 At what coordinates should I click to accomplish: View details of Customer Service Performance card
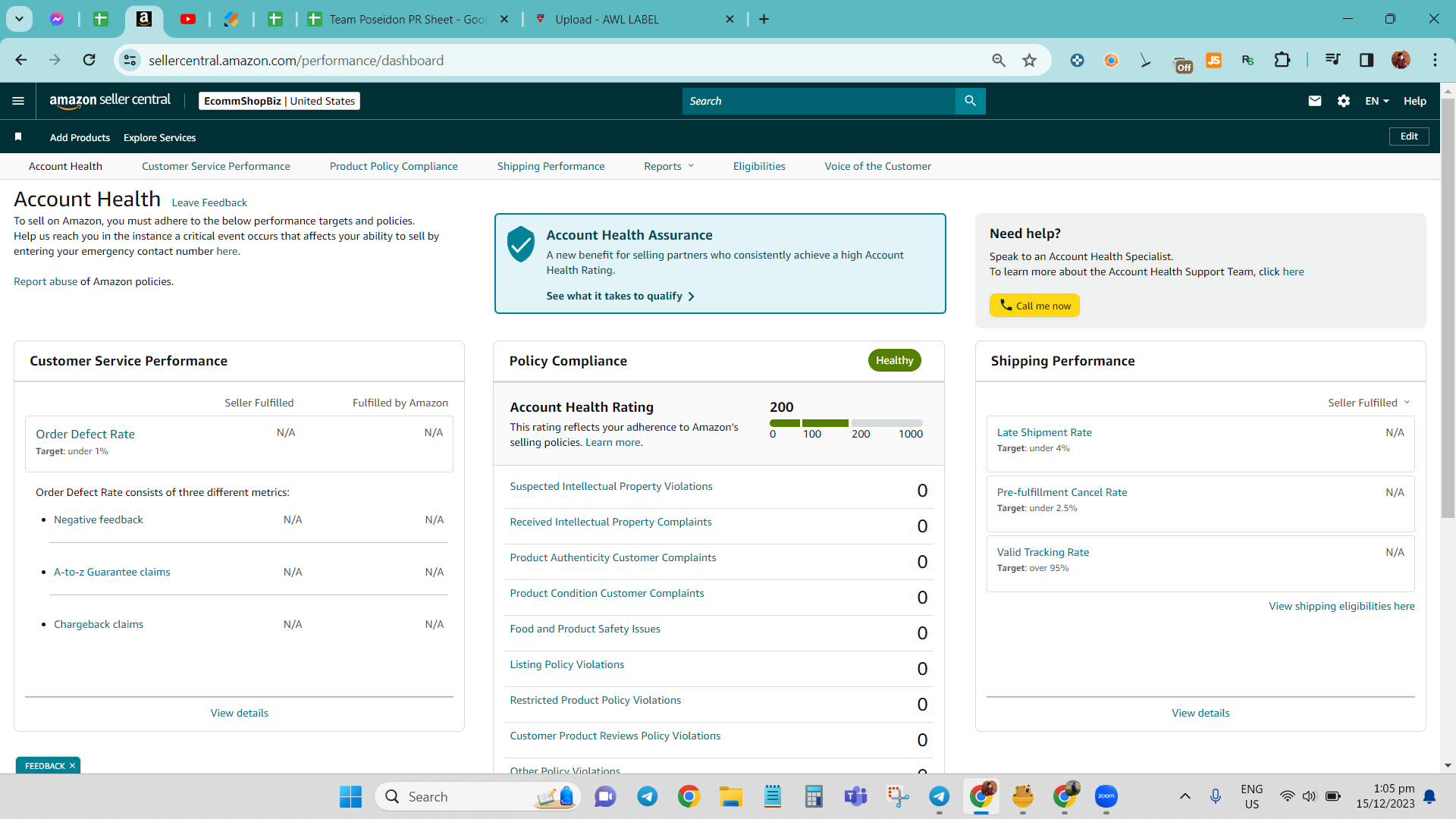[x=239, y=713]
